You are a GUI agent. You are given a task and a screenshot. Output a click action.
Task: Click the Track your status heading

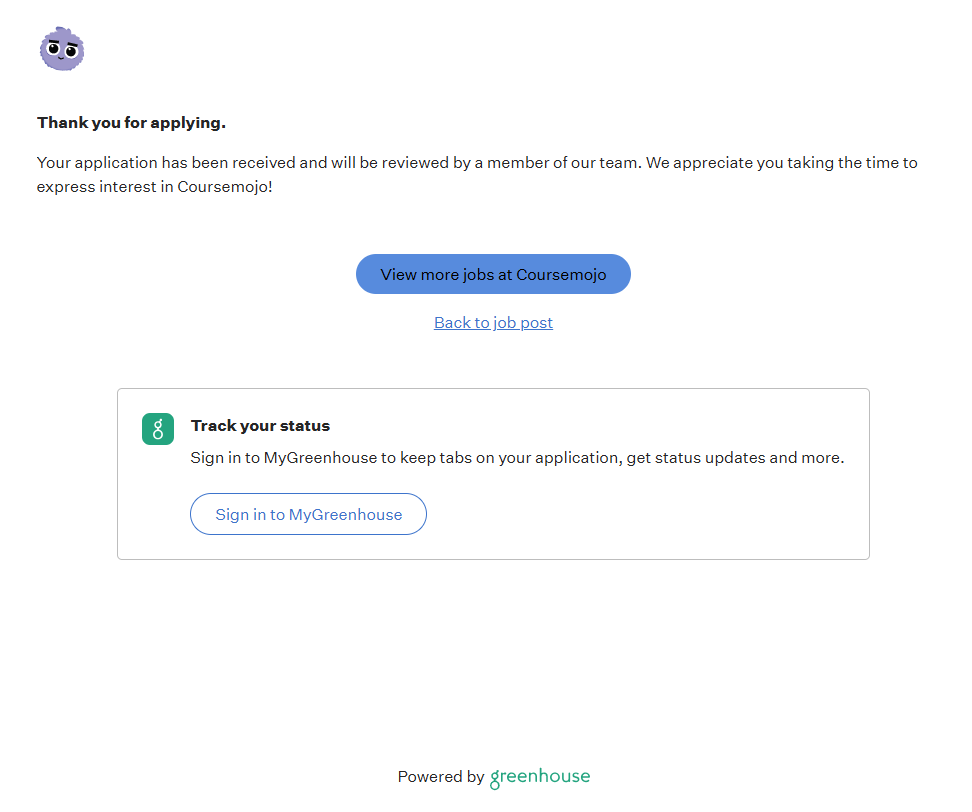click(x=260, y=426)
